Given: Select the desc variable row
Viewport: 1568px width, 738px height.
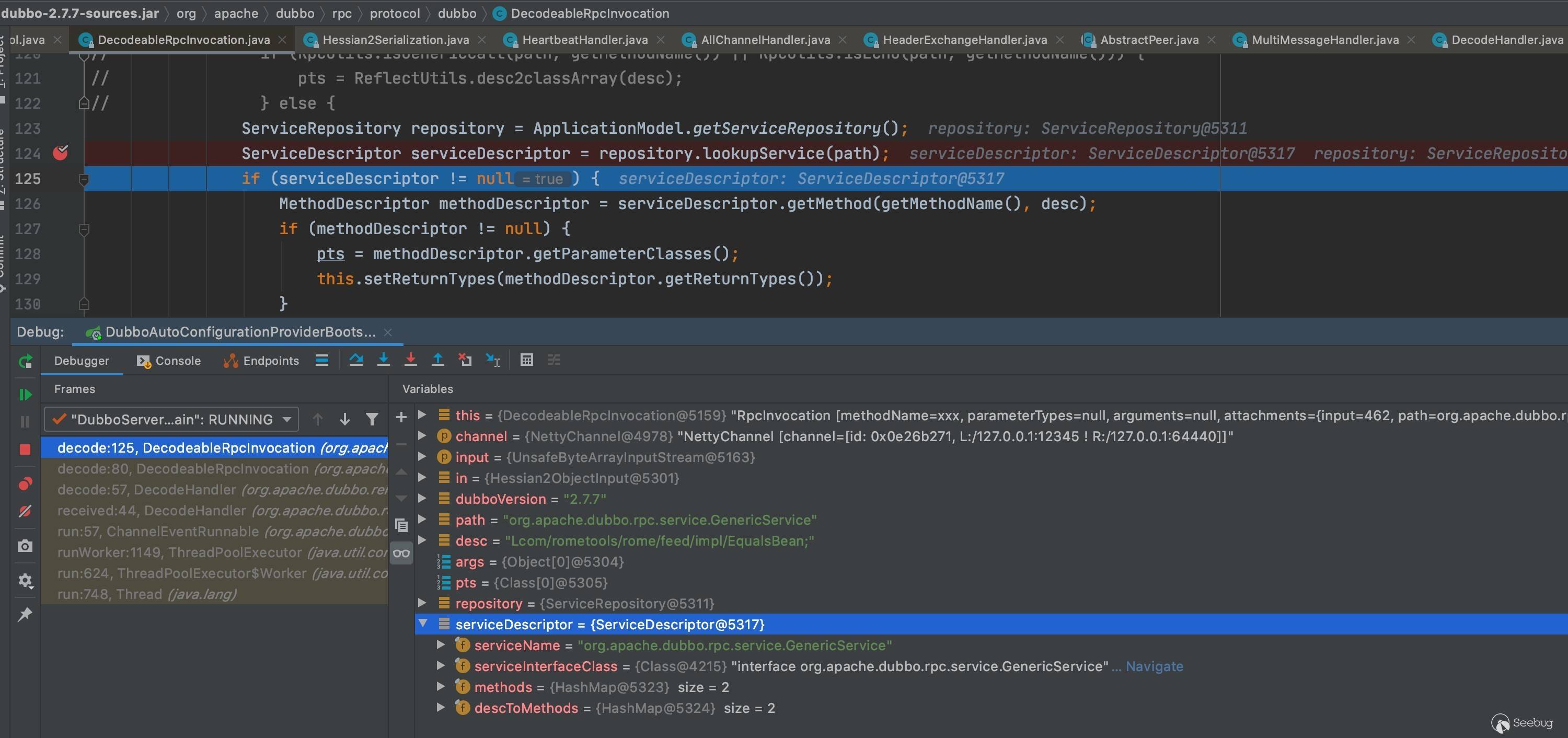Looking at the screenshot, I should [x=991, y=541].
